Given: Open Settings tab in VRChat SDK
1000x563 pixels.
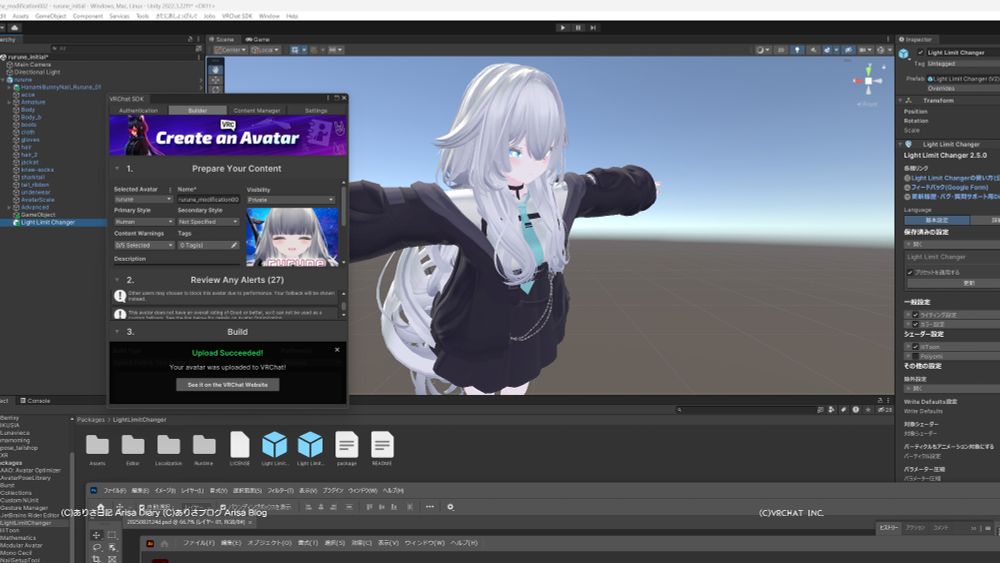Looking at the screenshot, I should coord(316,110).
